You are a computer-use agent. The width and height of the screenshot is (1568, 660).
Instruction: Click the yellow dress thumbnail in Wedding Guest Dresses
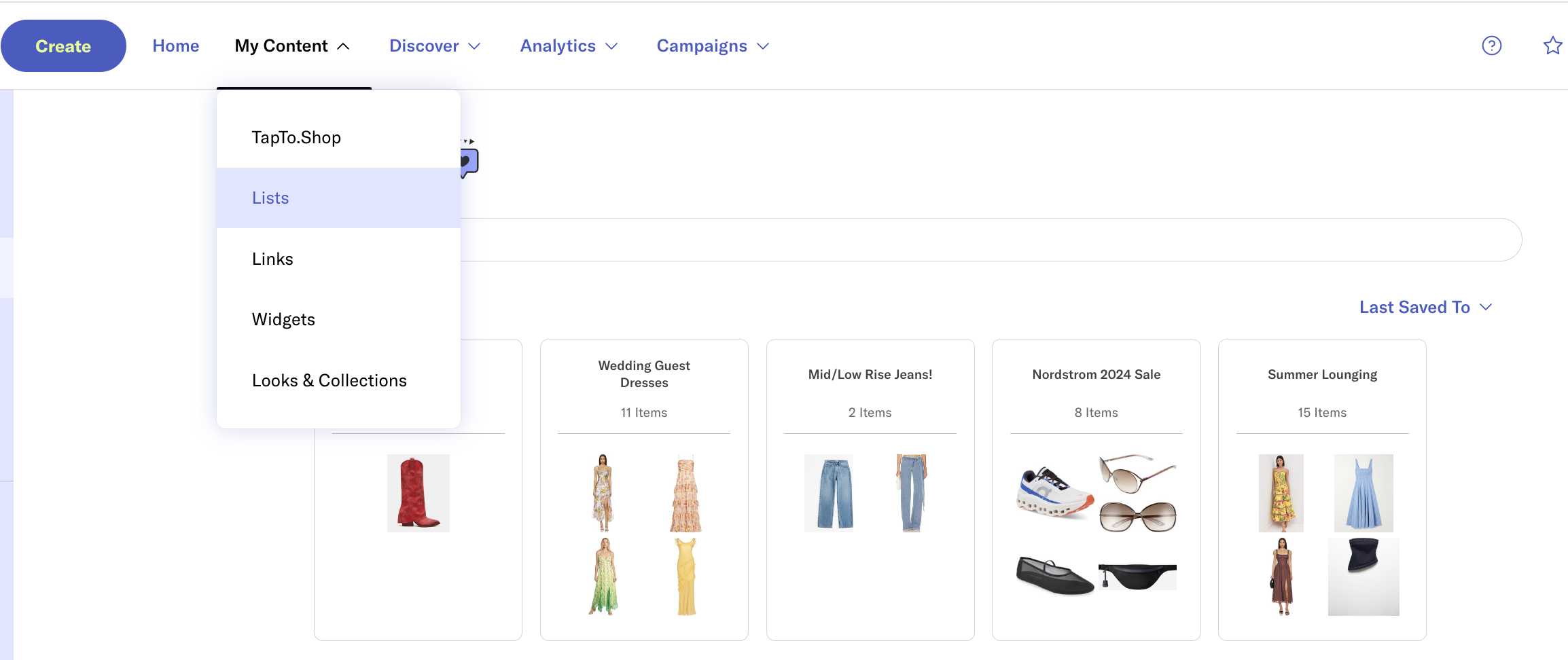[686, 576]
